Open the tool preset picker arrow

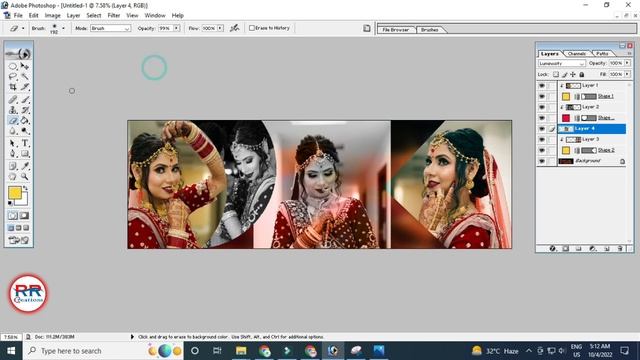tap(23, 28)
